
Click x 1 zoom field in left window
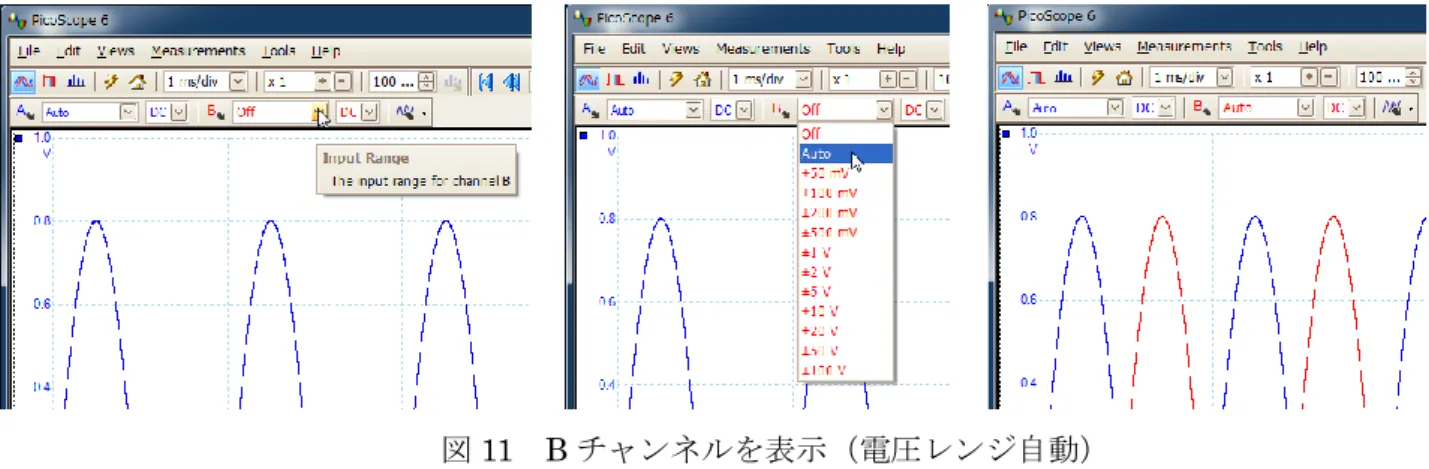click(289, 82)
